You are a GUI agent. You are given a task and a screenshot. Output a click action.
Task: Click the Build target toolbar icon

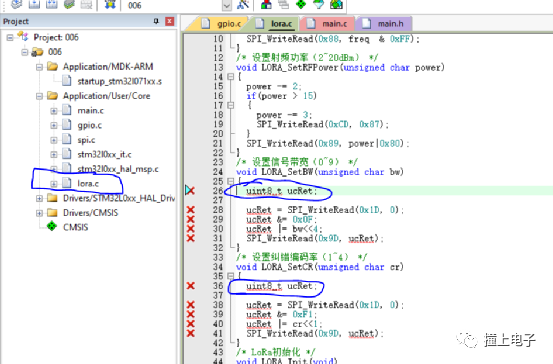coord(34,4)
